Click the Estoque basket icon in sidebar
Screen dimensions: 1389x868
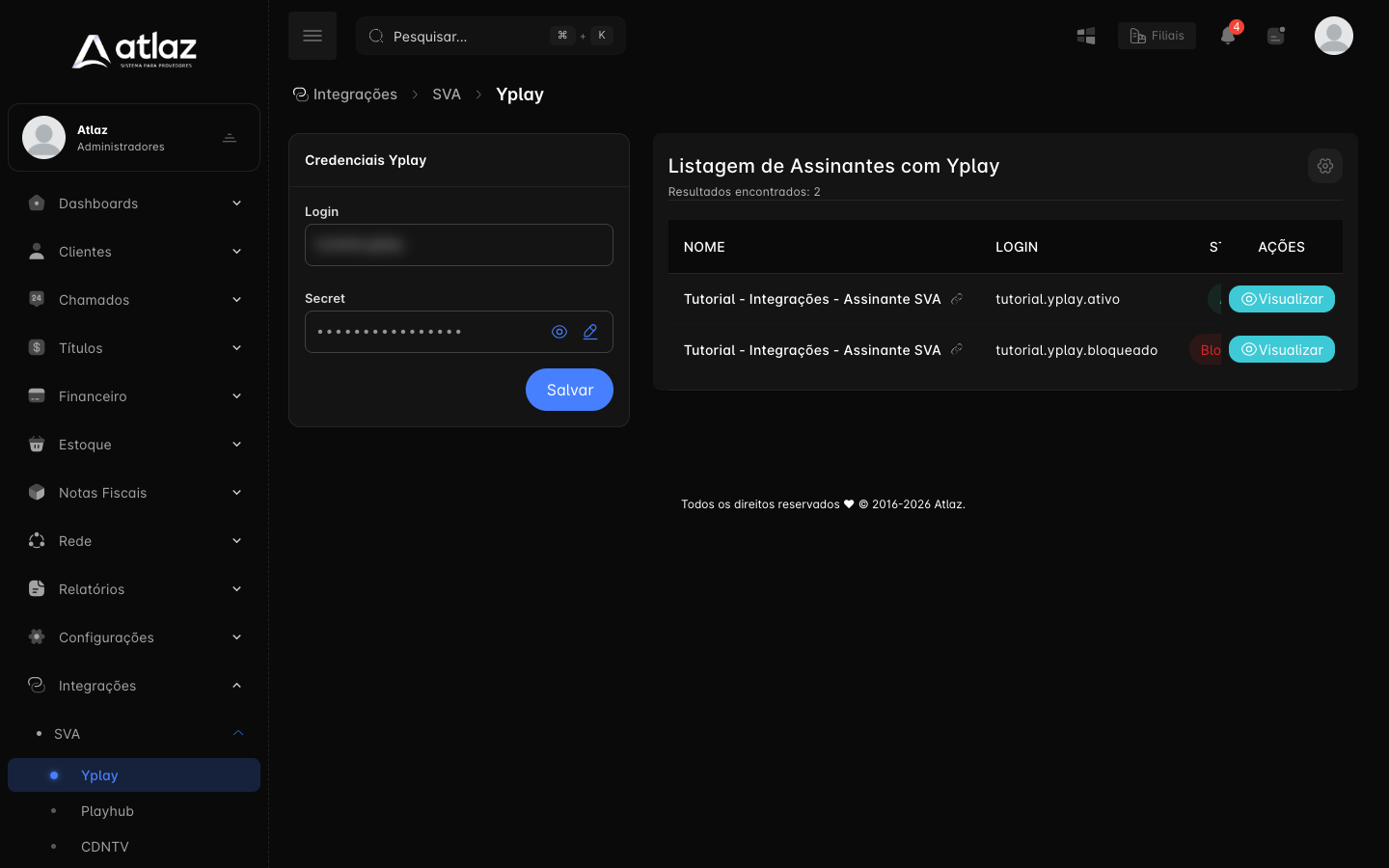(x=37, y=445)
